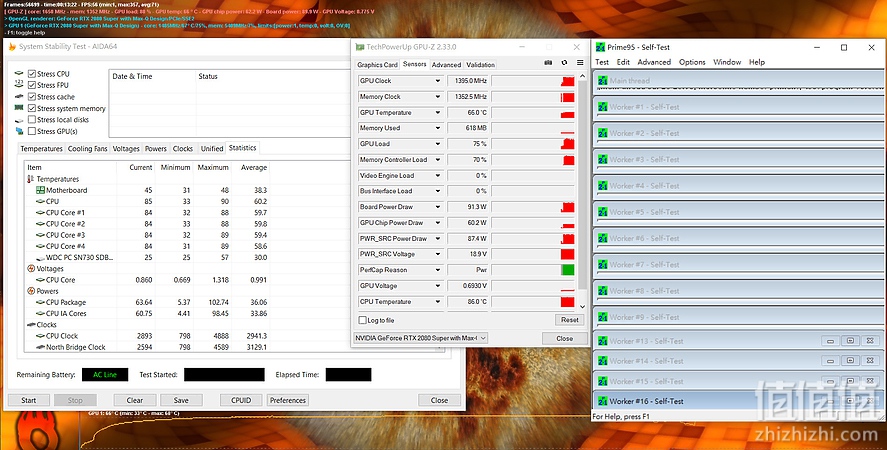Click Prime95 title bar app icon

600,48
